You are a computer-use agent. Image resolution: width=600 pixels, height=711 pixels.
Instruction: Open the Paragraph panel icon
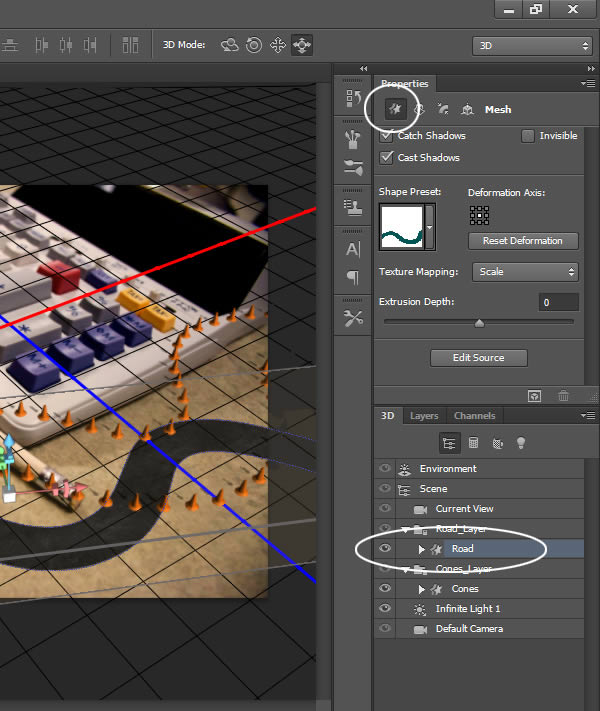pos(353,277)
